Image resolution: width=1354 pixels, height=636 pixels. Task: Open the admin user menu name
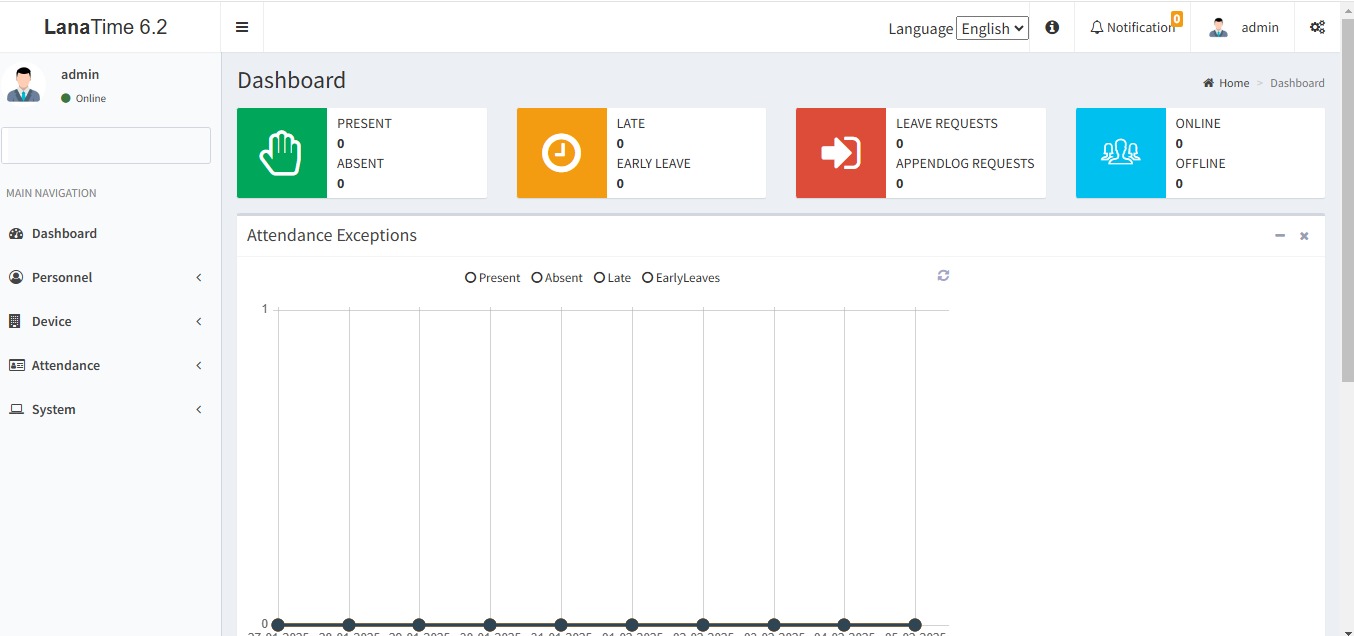[1260, 27]
